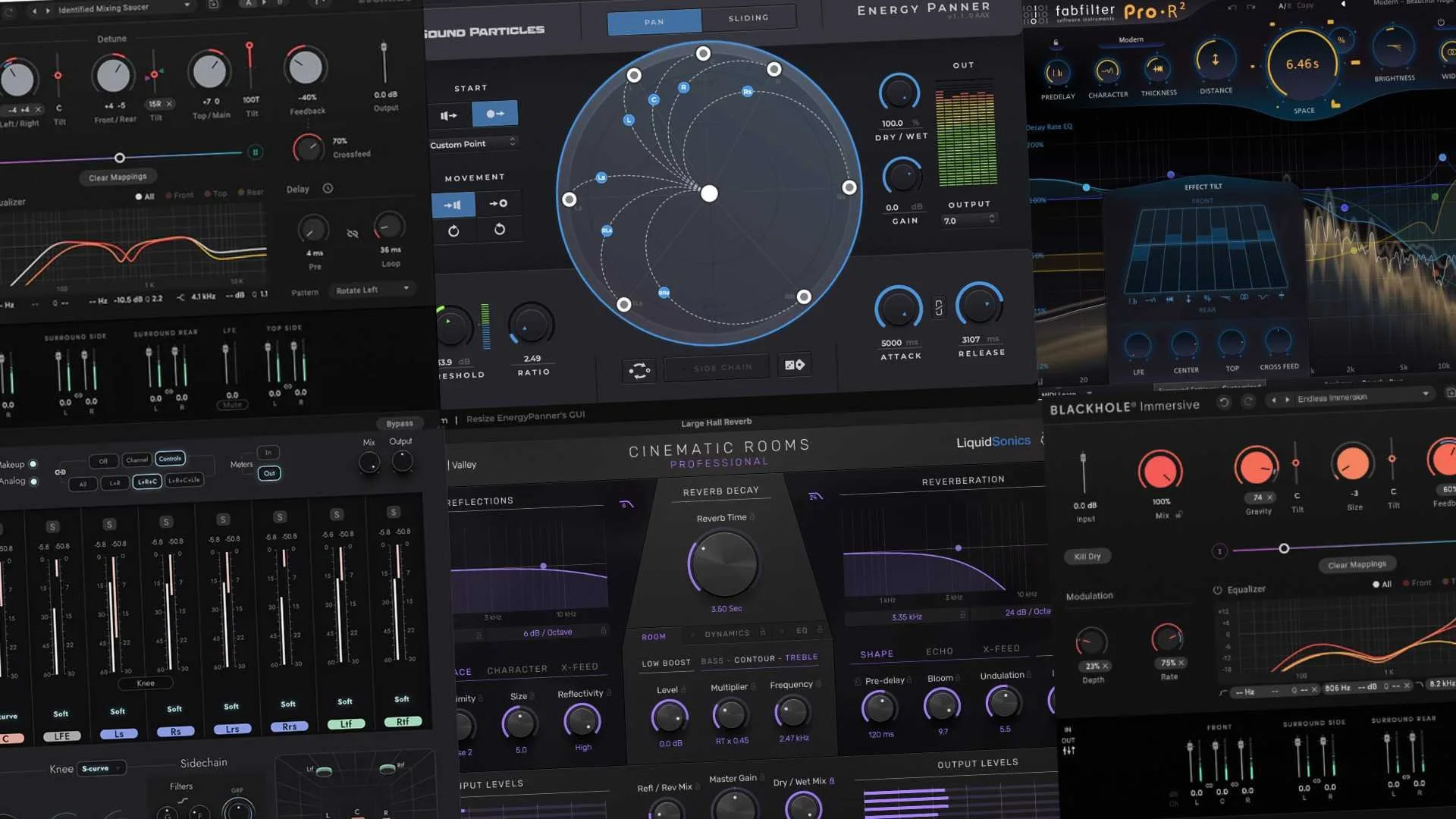
Task: Open the Rotate Left pattern dropdown
Action: (372, 290)
